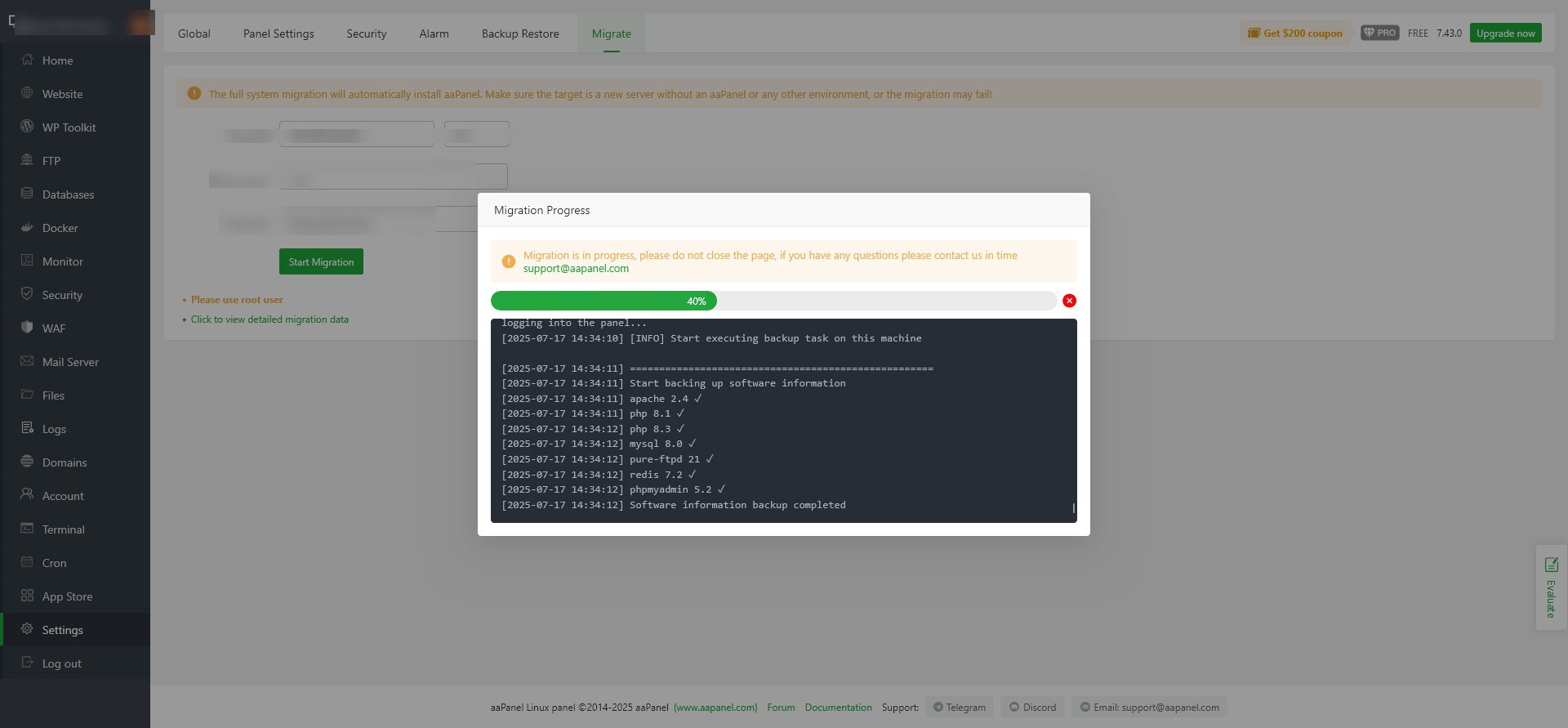Screen dimensions: 1568x728
Task: Click the migration log scrollbar
Action: pos(1073,508)
